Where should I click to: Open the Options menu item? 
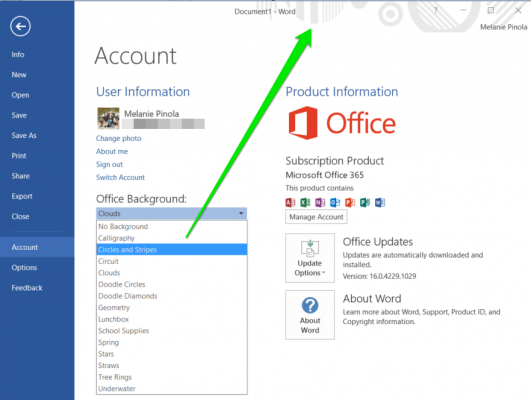click(x=24, y=268)
